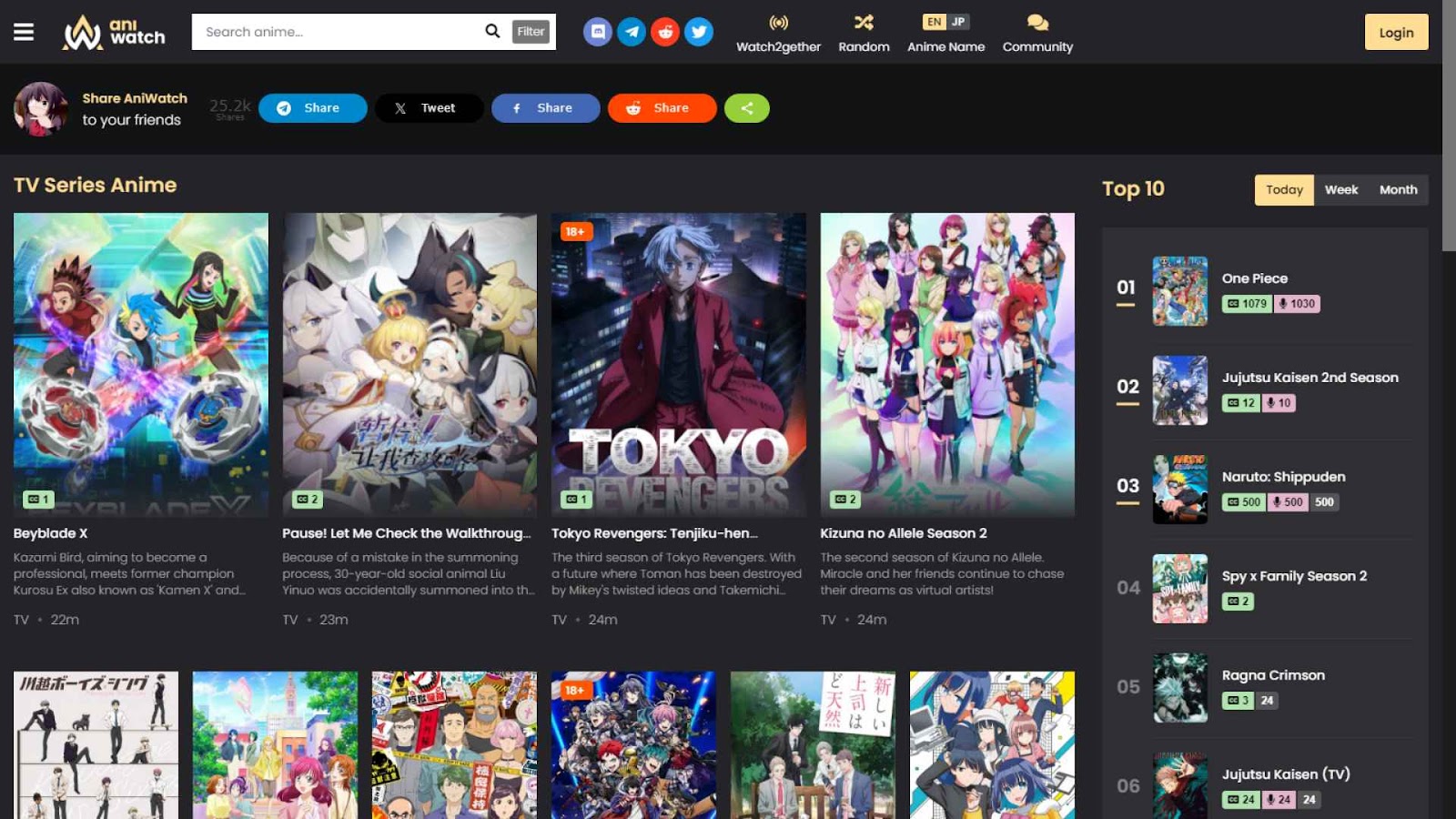Open the Discord link icon
This screenshot has width=1456, height=819.
point(598,32)
